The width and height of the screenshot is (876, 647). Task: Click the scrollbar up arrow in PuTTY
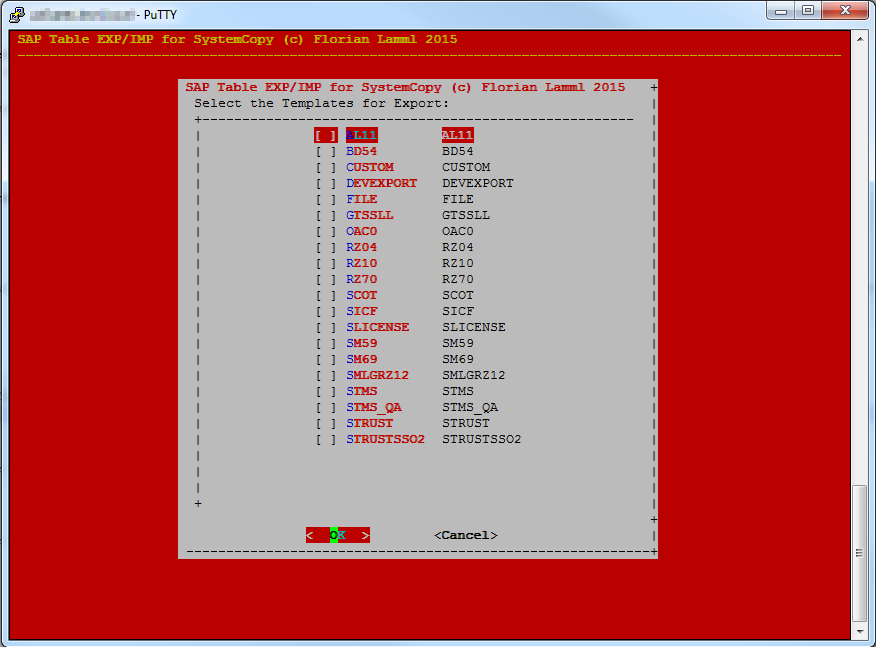tap(860, 39)
